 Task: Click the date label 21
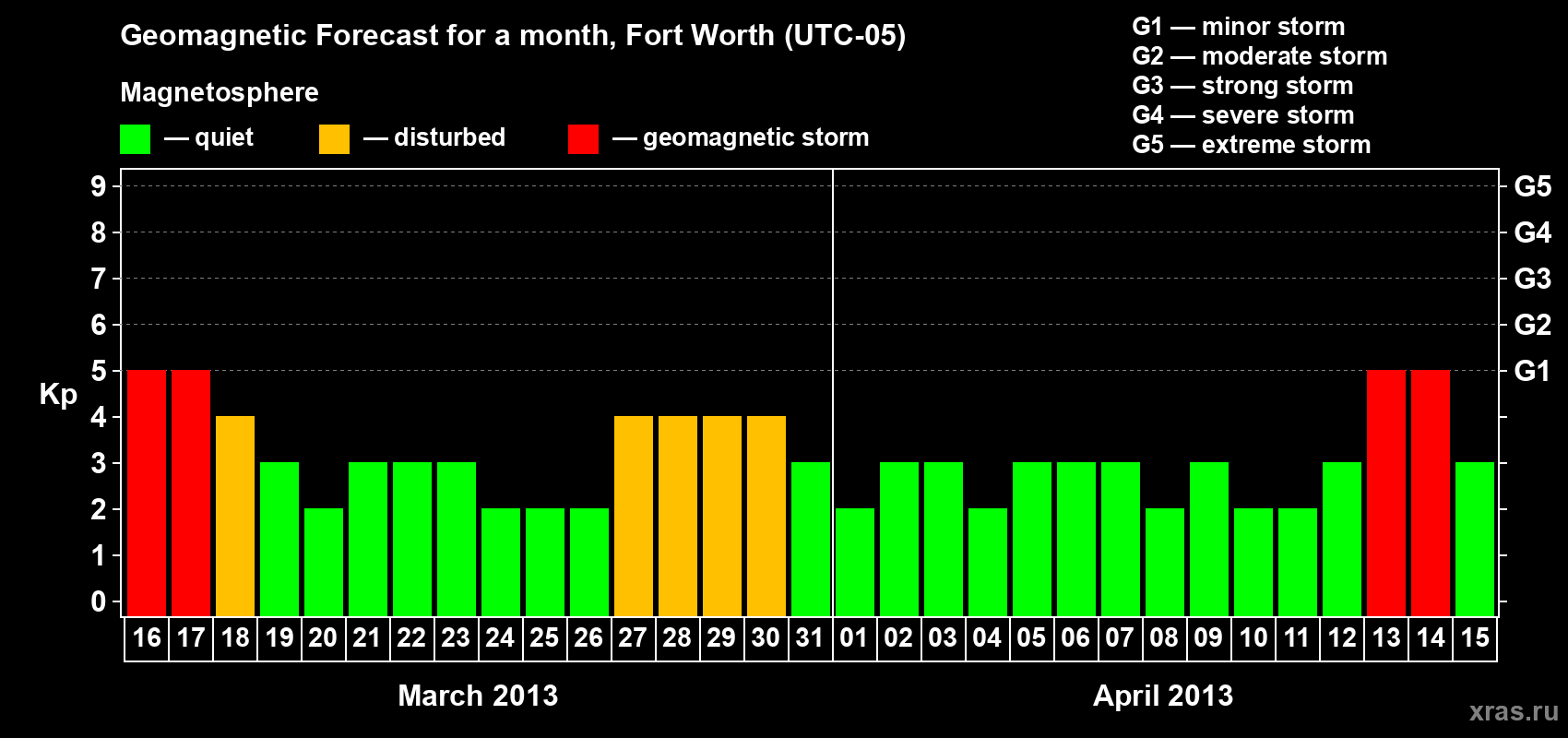pyautogui.click(x=367, y=637)
